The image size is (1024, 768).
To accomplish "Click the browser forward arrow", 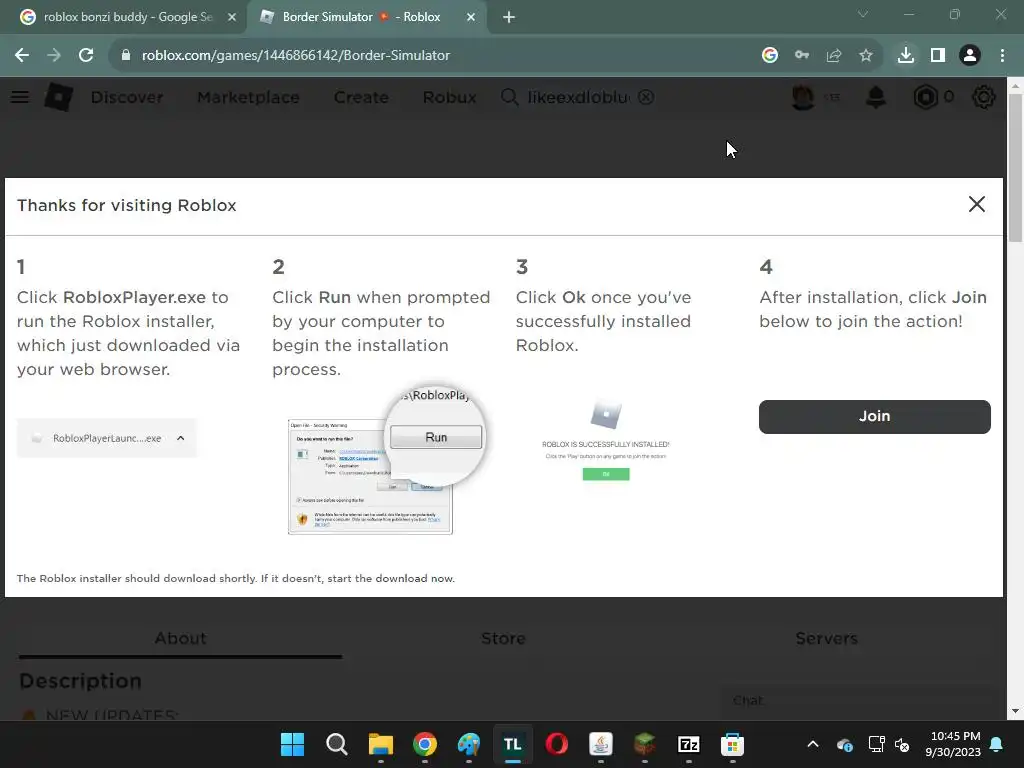I will click(x=54, y=56).
